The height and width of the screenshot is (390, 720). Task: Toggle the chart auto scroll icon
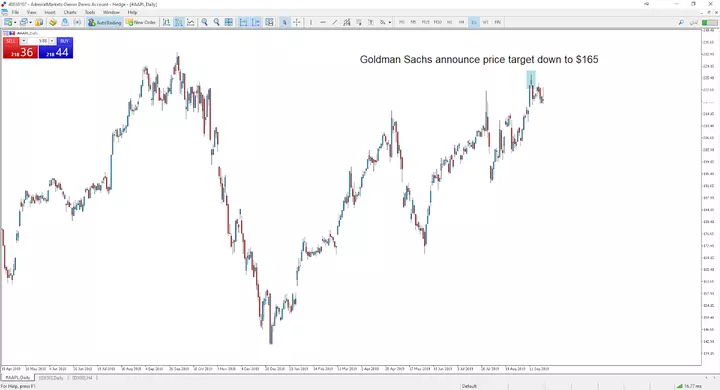click(243, 22)
